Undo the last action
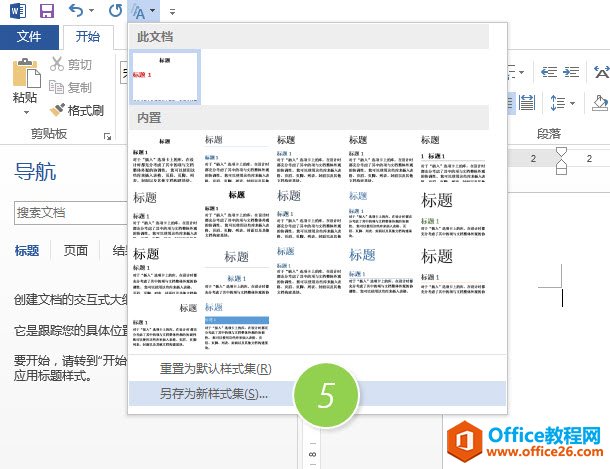 (76, 10)
